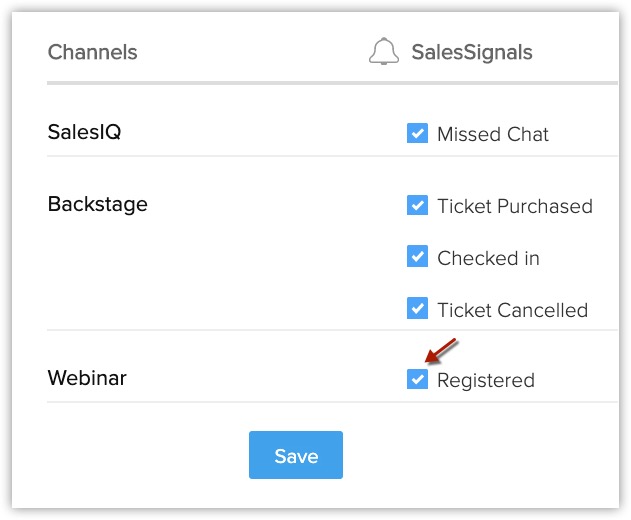This screenshot has width=631, height=520.
Task: Toggle the Ticket Purchased checkbox
Action: pos(418,205)
